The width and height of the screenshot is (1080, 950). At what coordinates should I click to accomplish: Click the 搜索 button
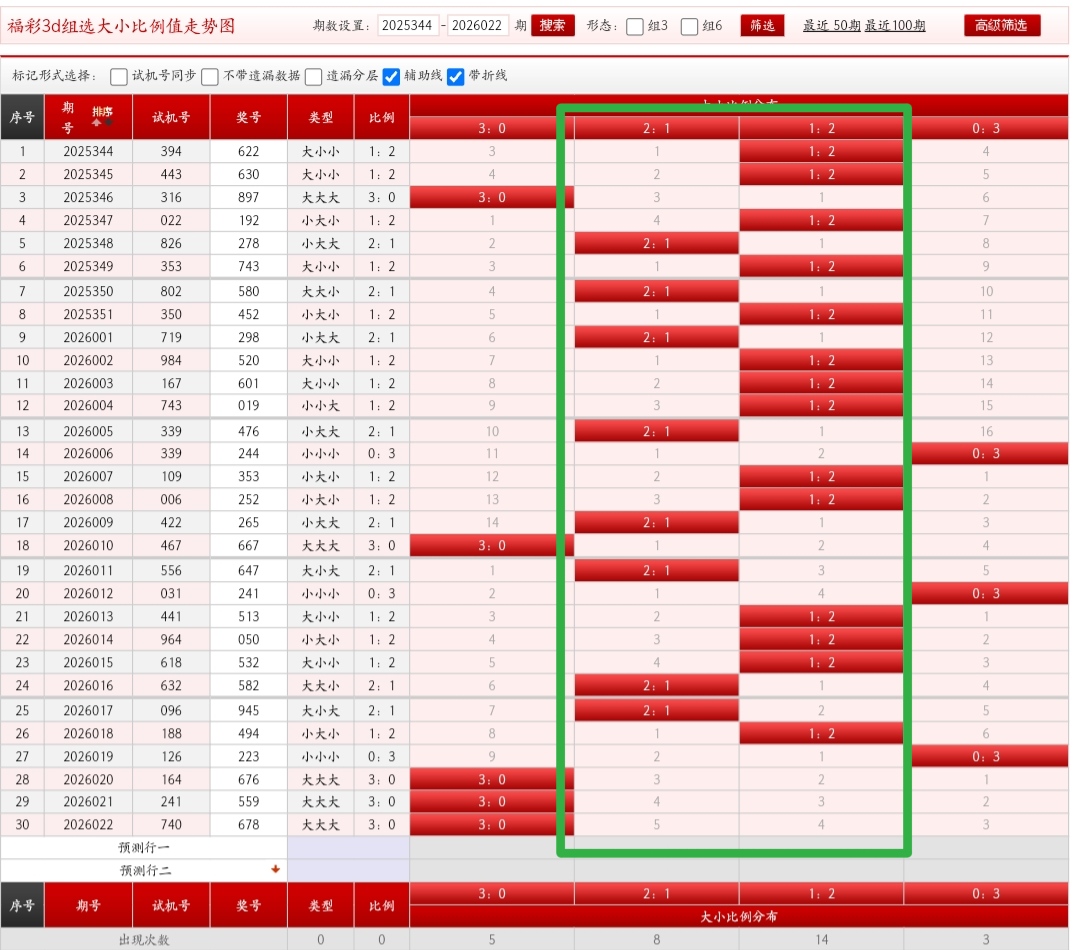(x=552, y=25)
